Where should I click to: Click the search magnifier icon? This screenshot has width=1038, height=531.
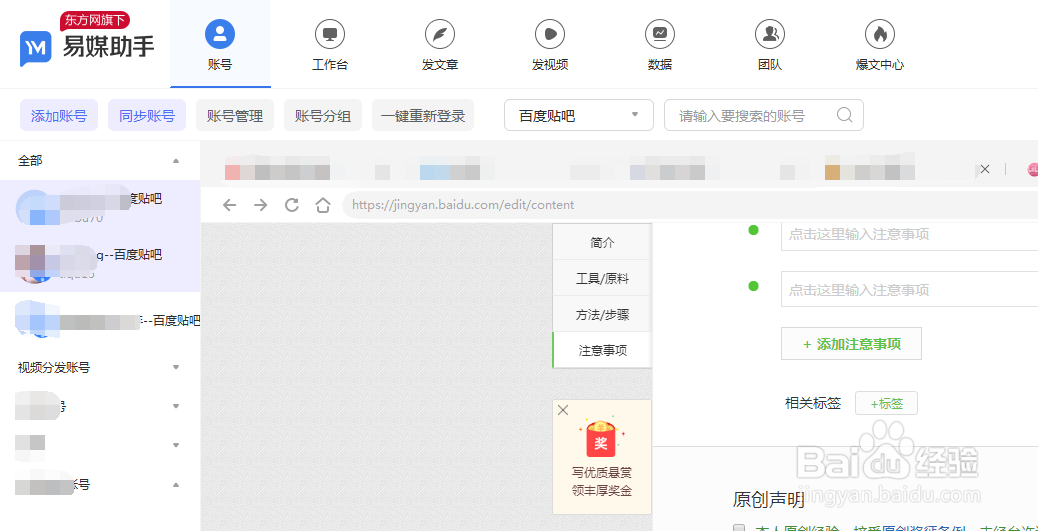point(844,115)
